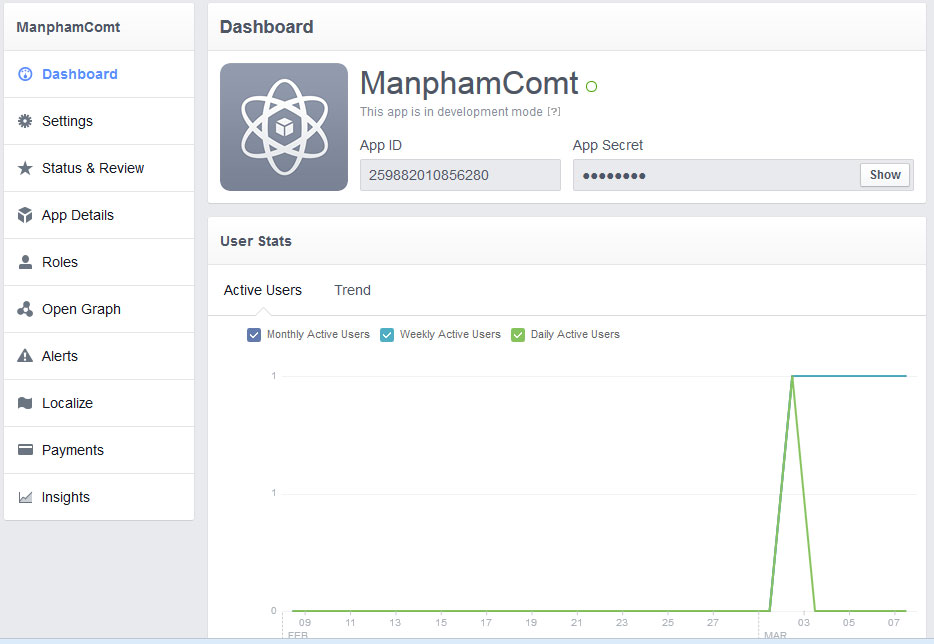Screen dimensions: 934x644
Task: Click the ManphamComt sidebar header
Action: [x=68, y=27]
